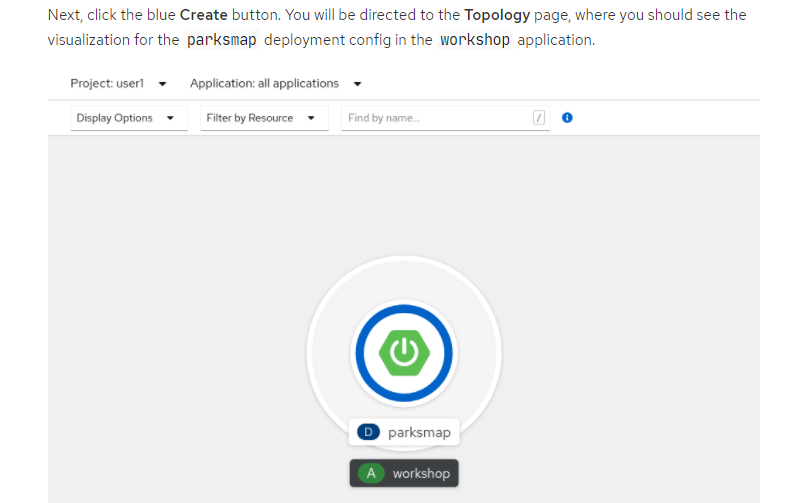
Task: Select the workshop application label
Action: tap(404, 473)
